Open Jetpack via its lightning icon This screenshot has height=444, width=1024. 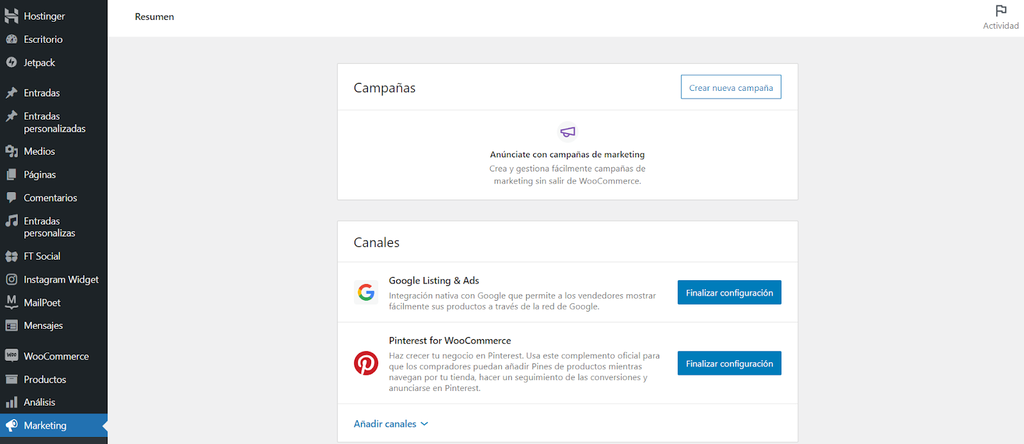[12, 62]
